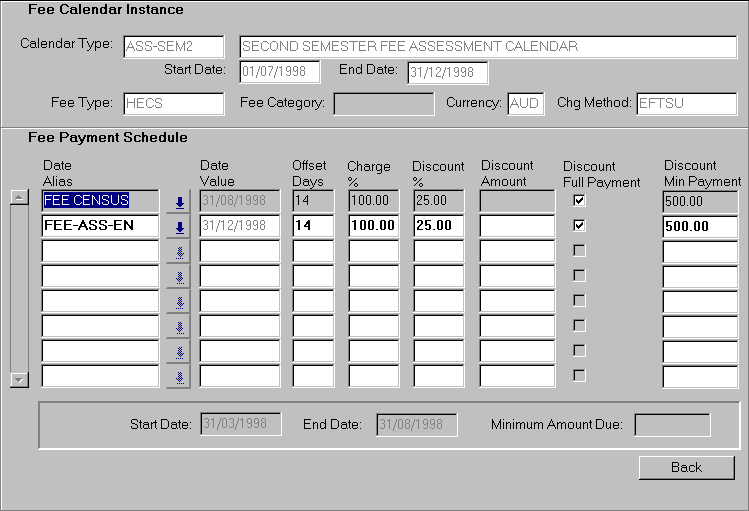Click down-arrow icon beside FEE-ASS-EN alias
The width and height of the screenshot is (749, 511).
pyautogui.click(x=179, y=227)
